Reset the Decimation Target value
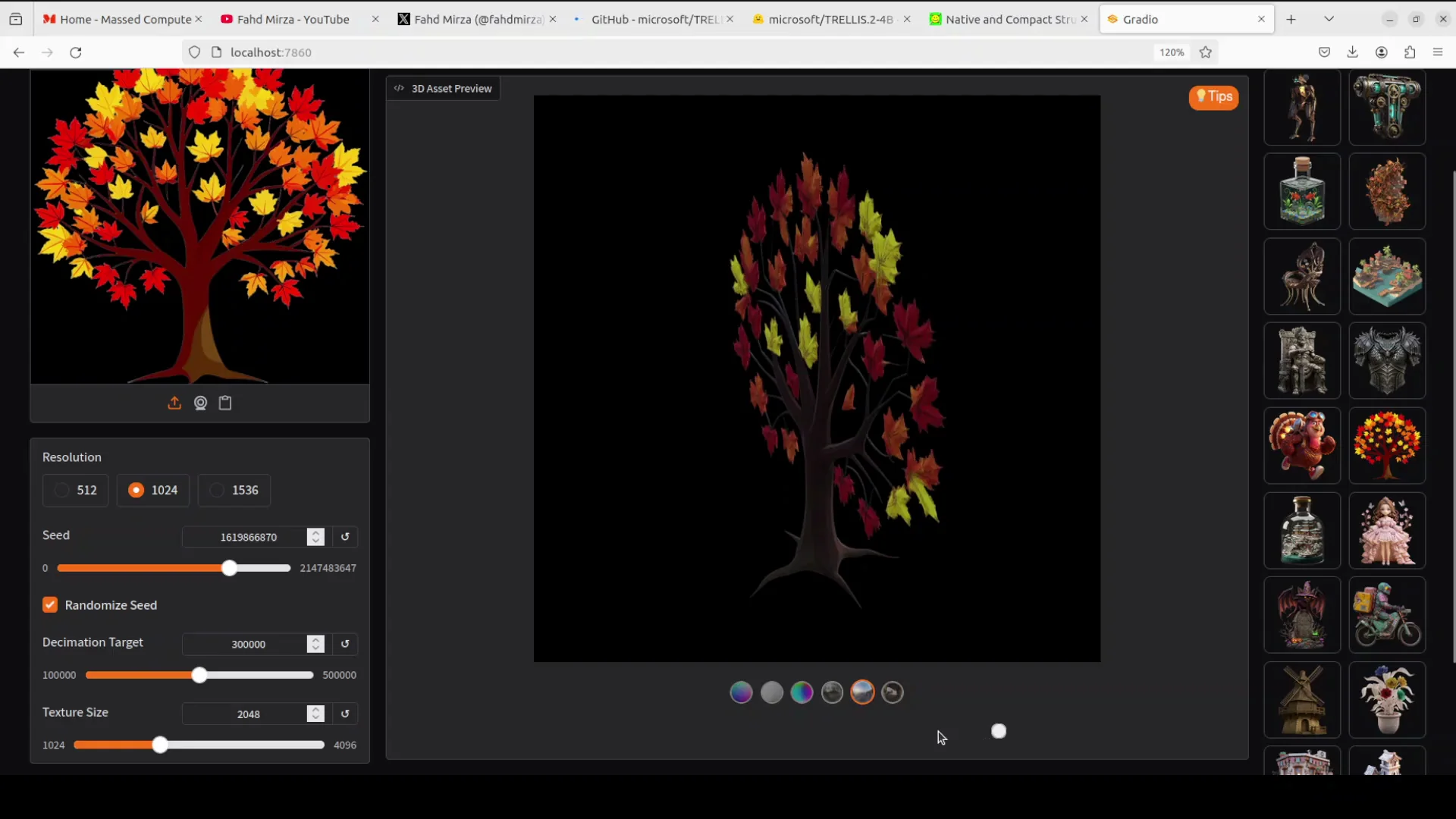 click(x=345, y=644)
